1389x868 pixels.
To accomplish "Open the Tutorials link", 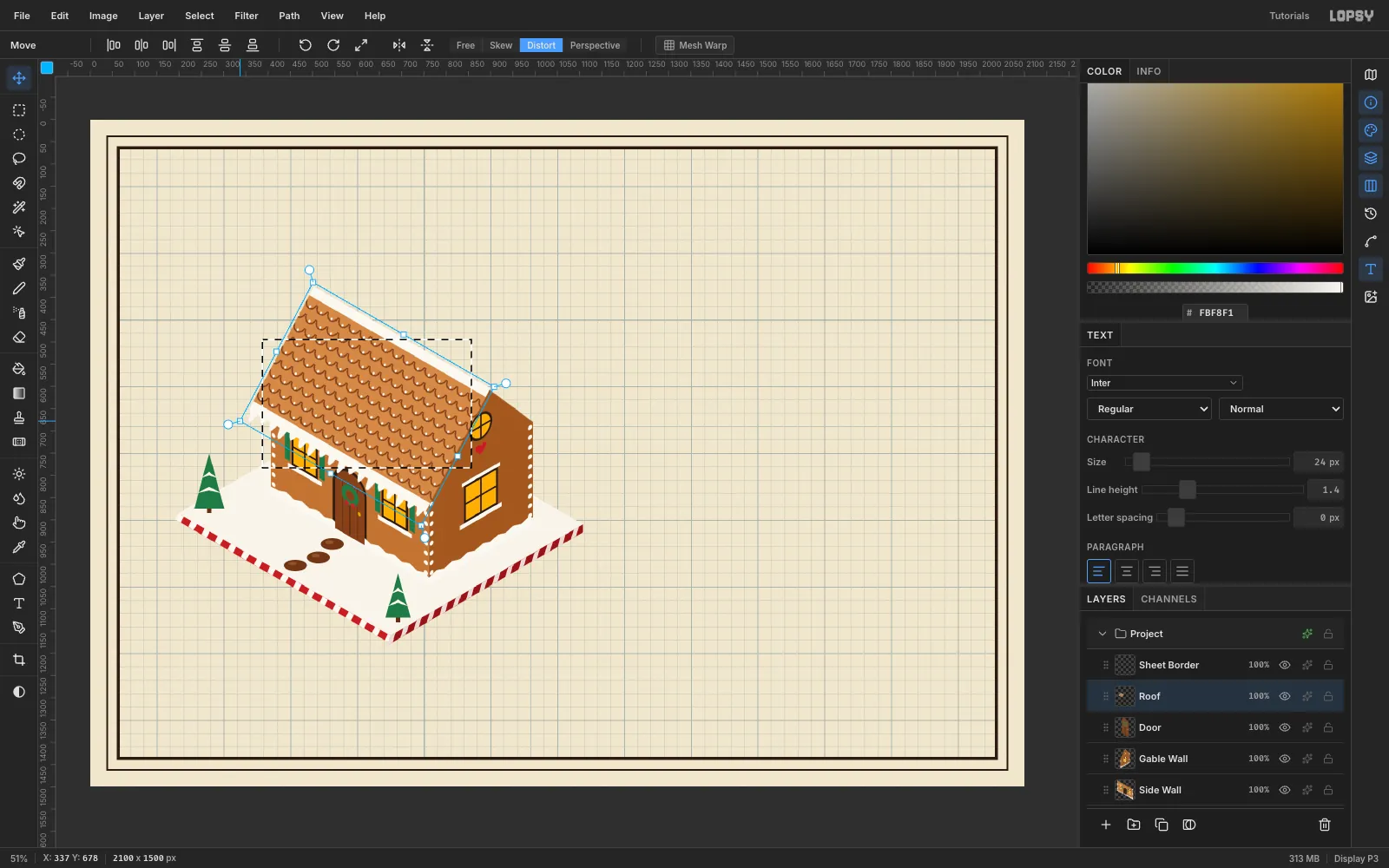I will pyautogui.click(x=1289, y=16).
